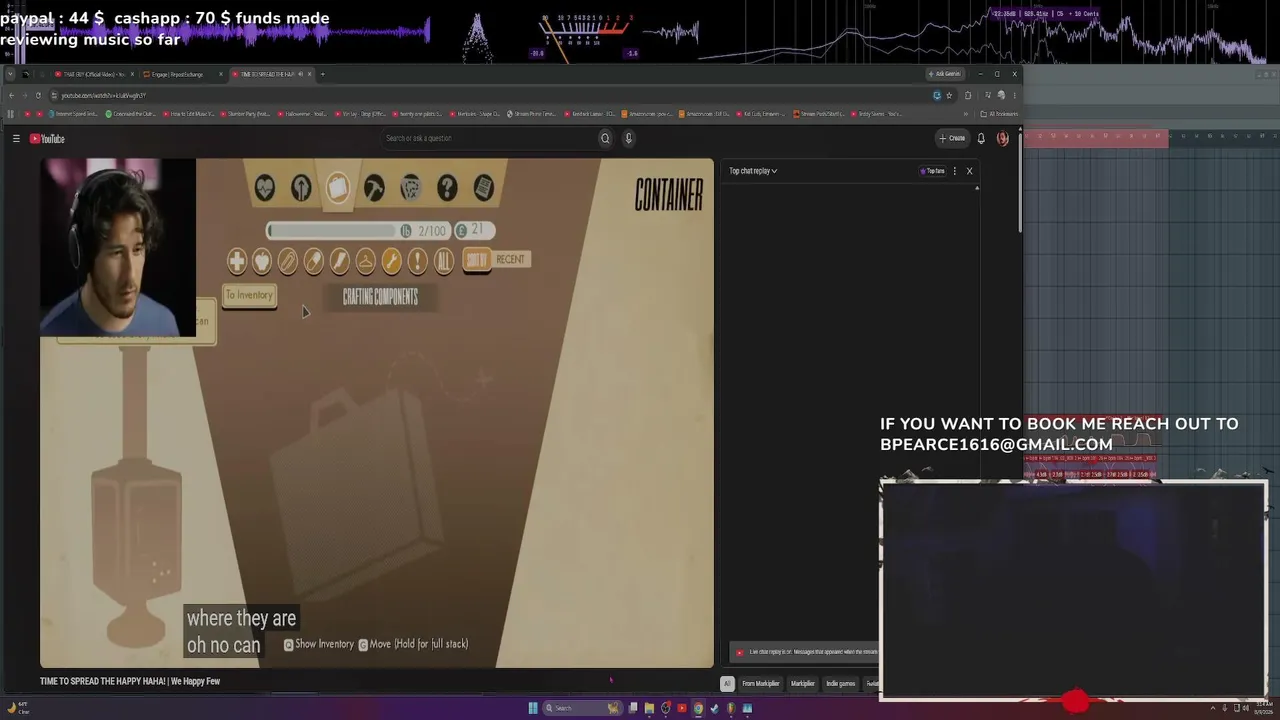Filter container by weapon blade icon

point(340,261)
